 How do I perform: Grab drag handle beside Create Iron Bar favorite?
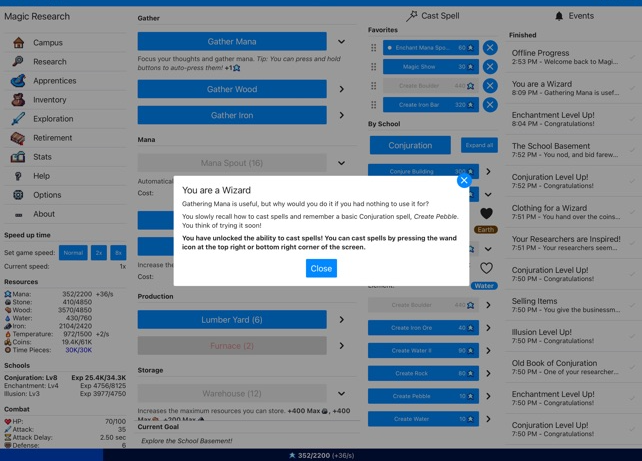[x=373, y=105]
